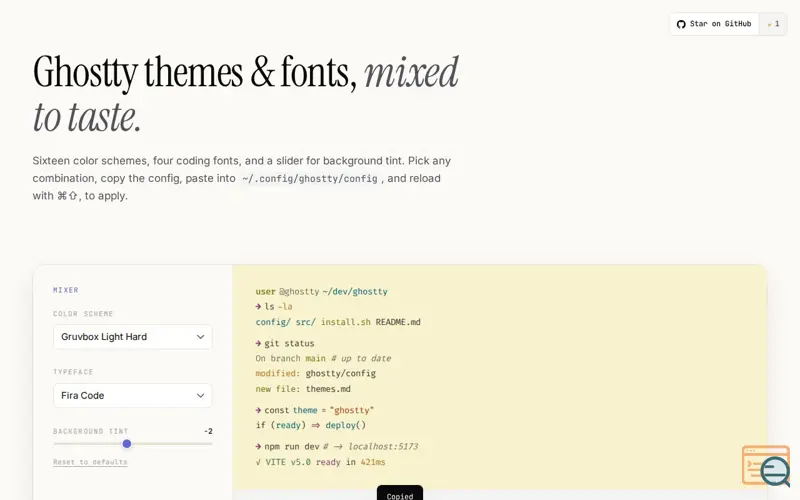The height and width of the screenshot is (500, 800).
Task: Click the background tint slider handle
Action: pyautogui.click(x=127, y=444)
